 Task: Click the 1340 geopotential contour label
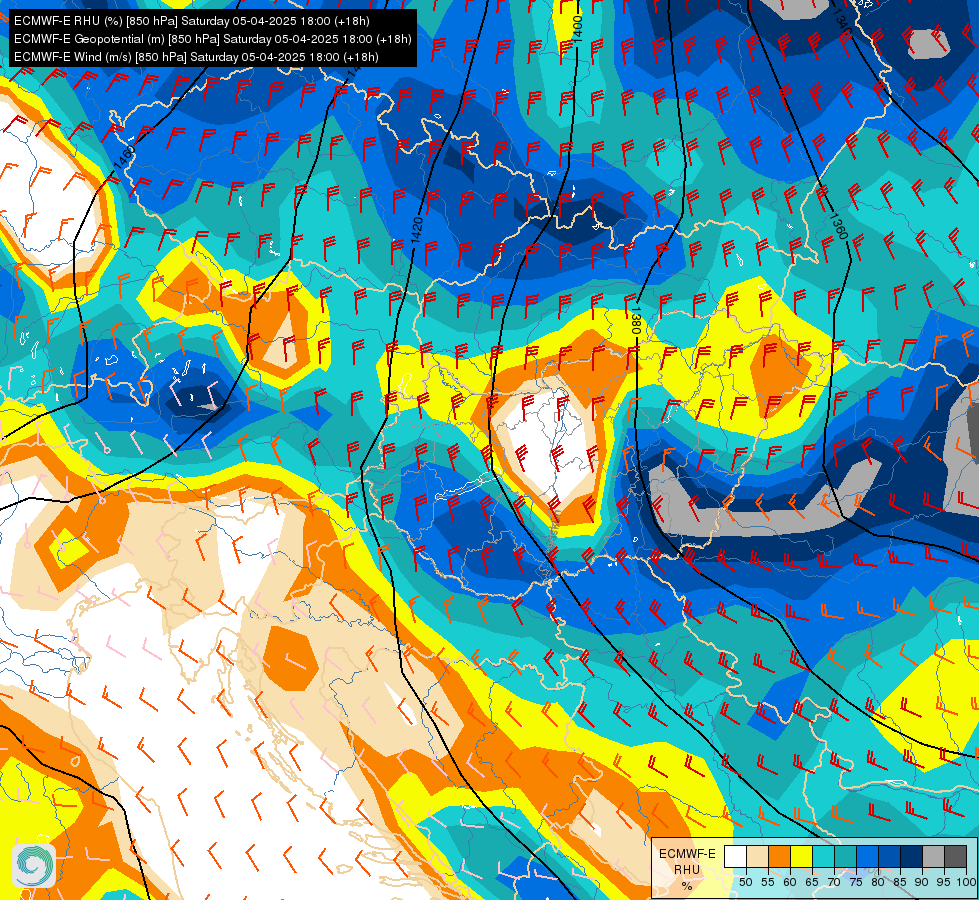(x=842, y=22)
